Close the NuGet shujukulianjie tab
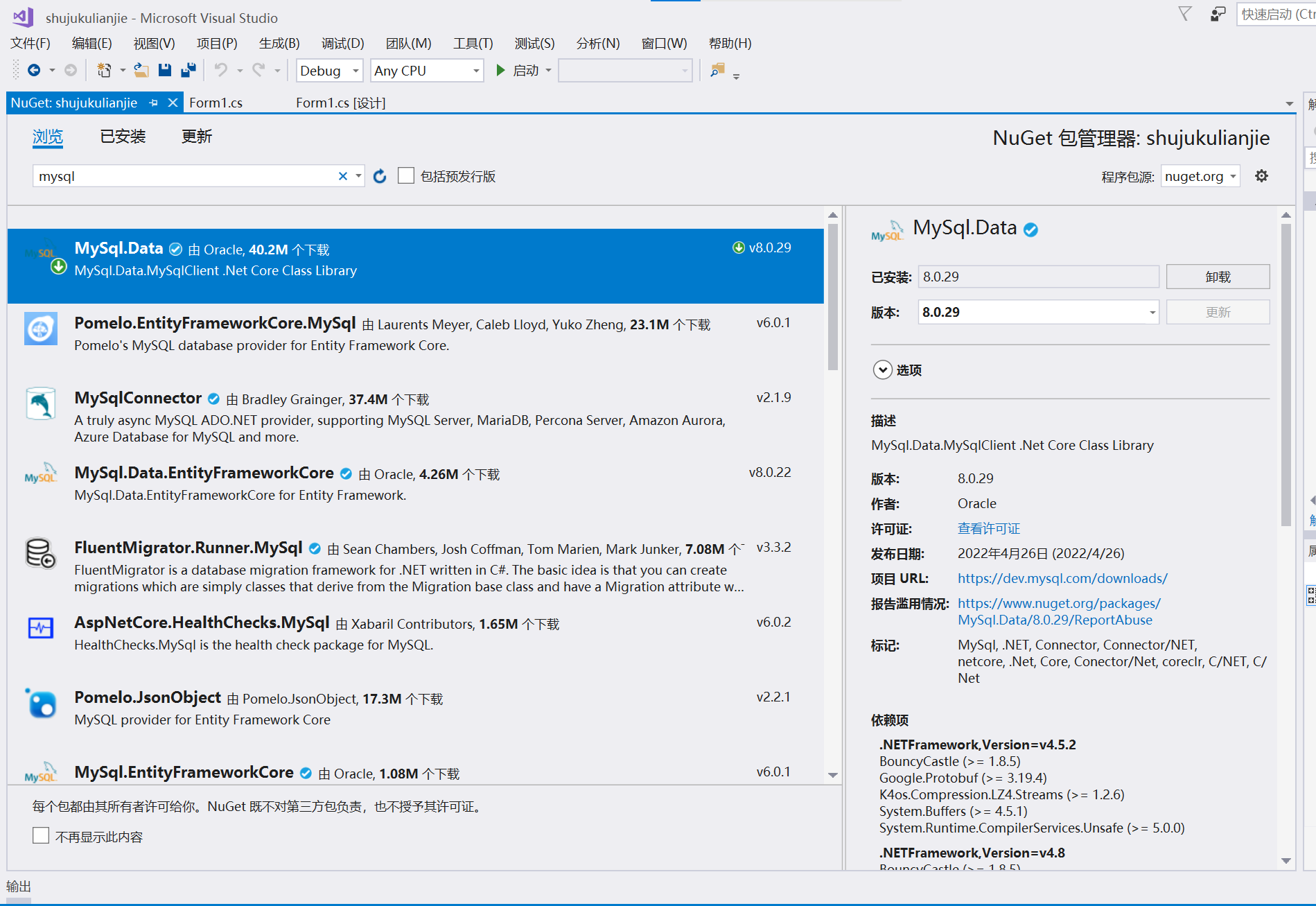The image size is (1316, 906). tap(173, 103)
